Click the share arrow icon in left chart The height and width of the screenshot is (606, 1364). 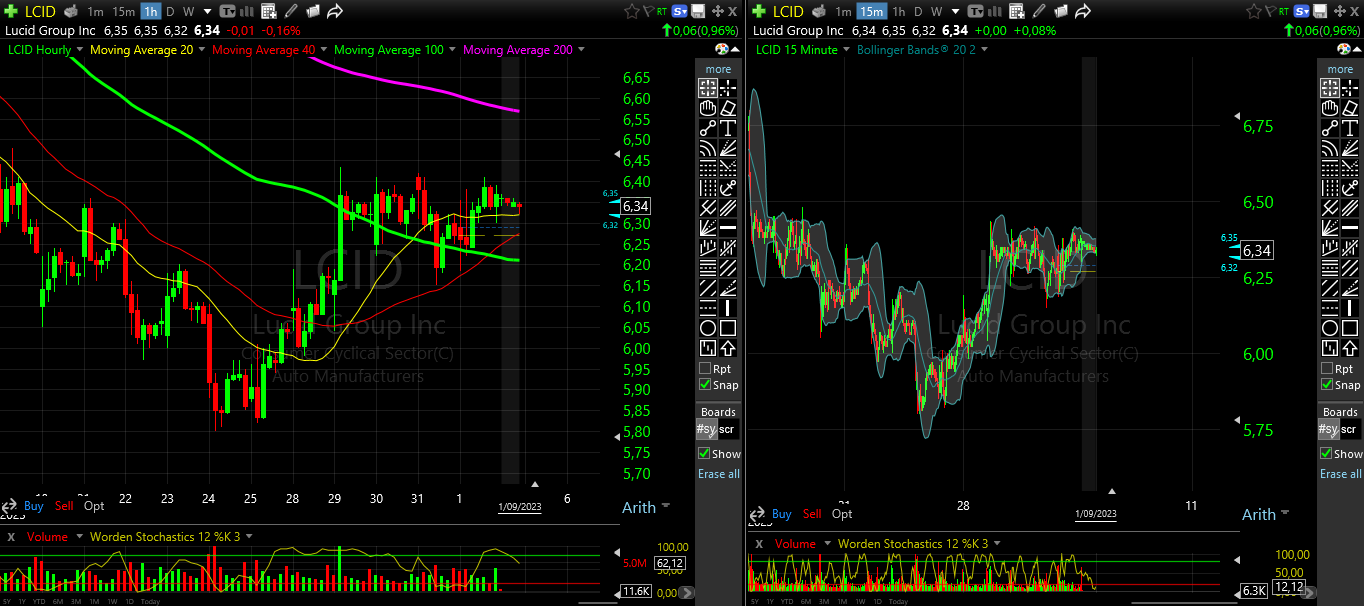pyautogui.click(x=335, y=11)
